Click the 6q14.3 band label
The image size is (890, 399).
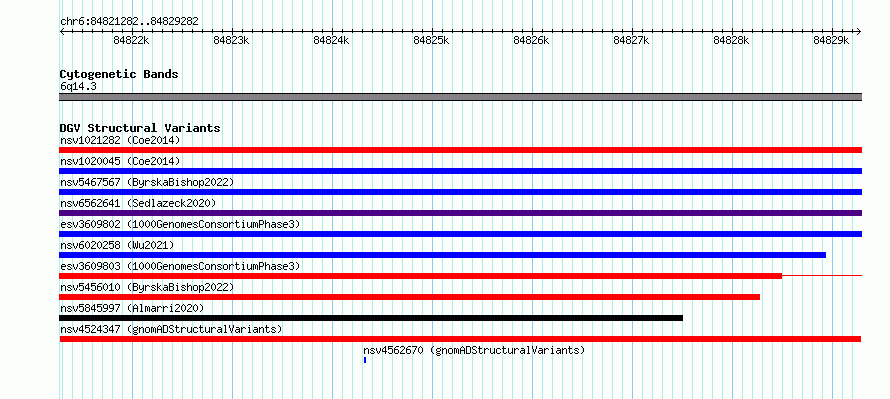point(78,87)
